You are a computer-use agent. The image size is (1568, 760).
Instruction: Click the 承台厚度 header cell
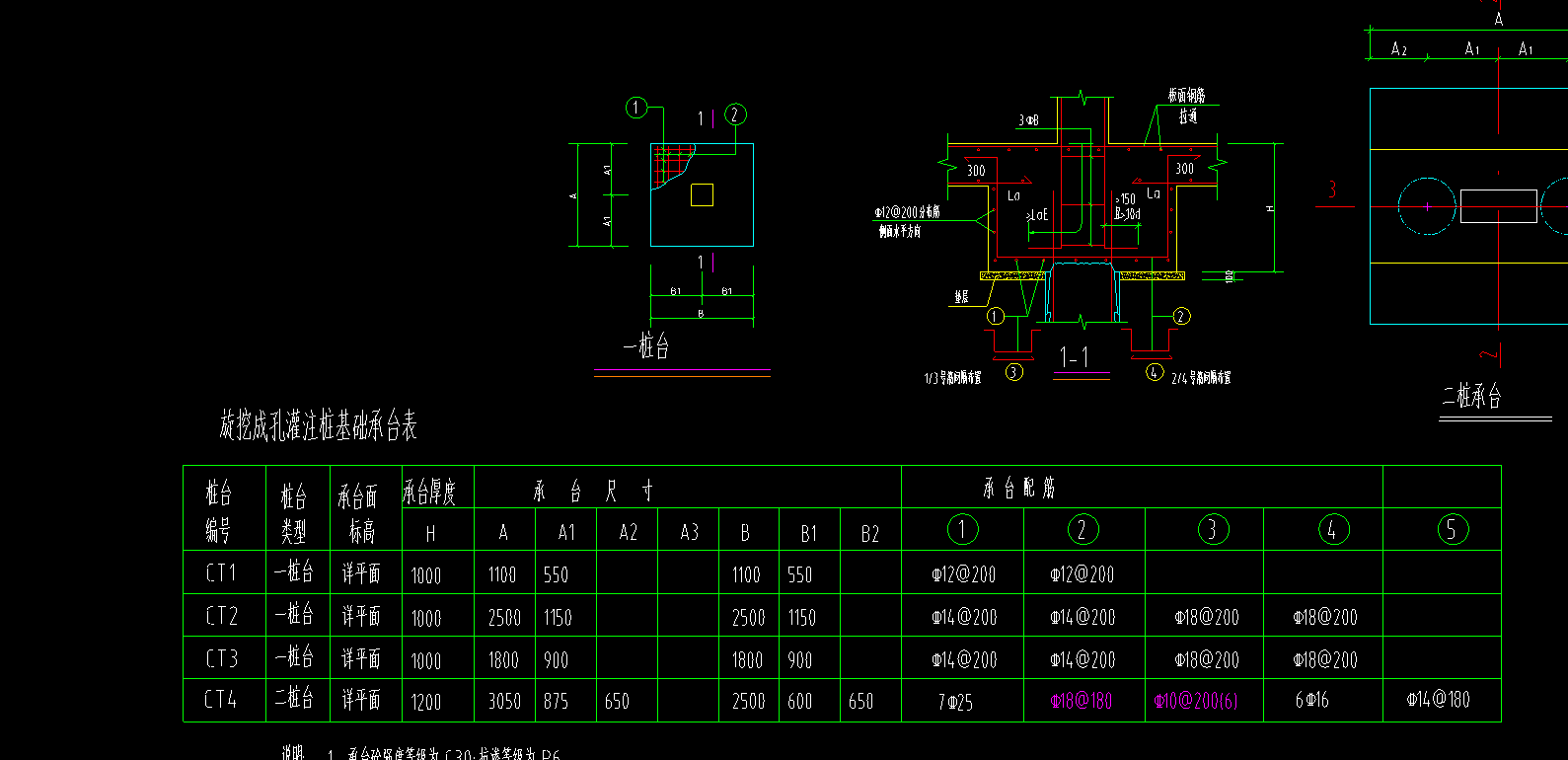[429, 492]
